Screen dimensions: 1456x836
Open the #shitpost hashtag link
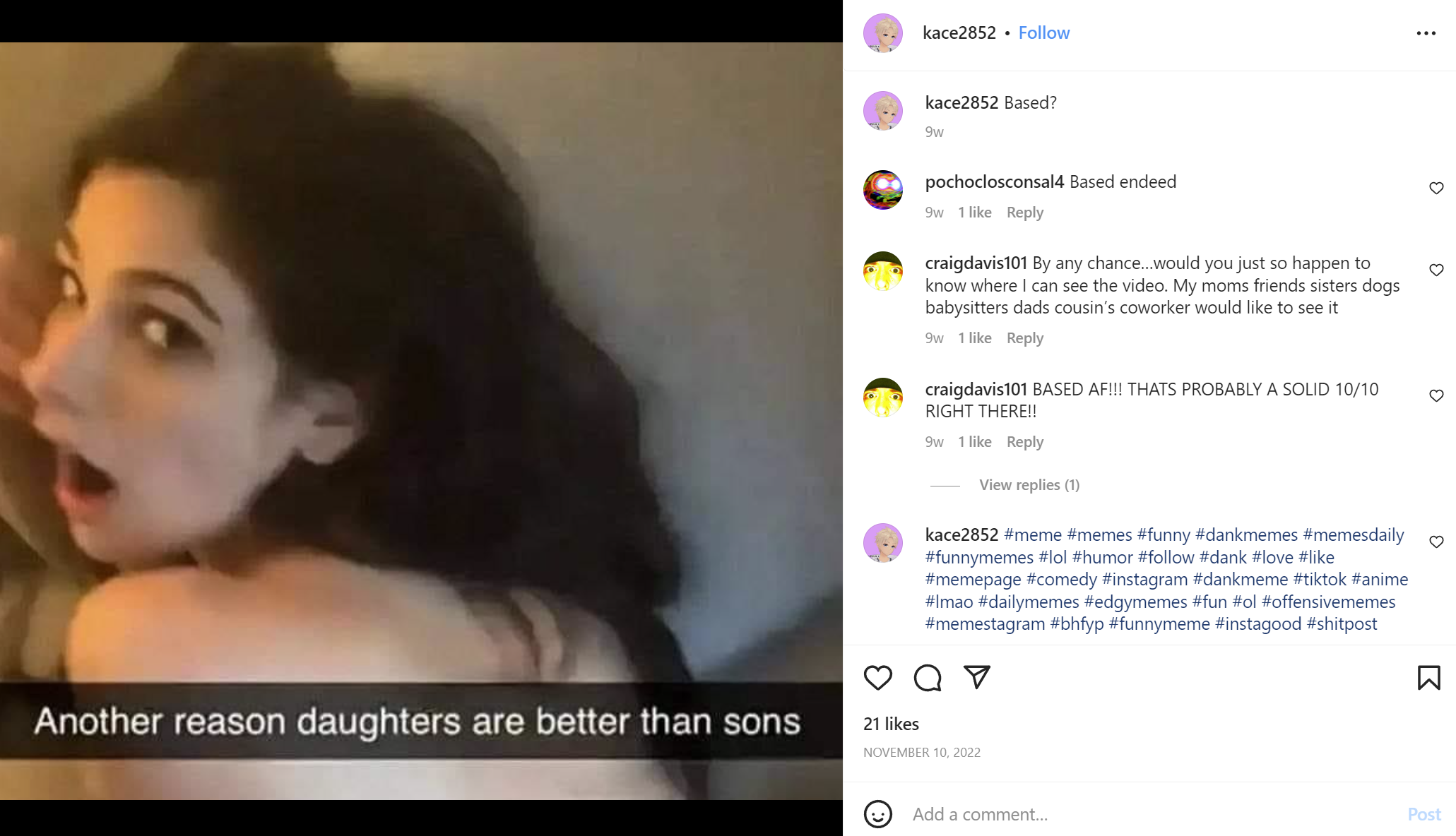[x=1342, y=624]
